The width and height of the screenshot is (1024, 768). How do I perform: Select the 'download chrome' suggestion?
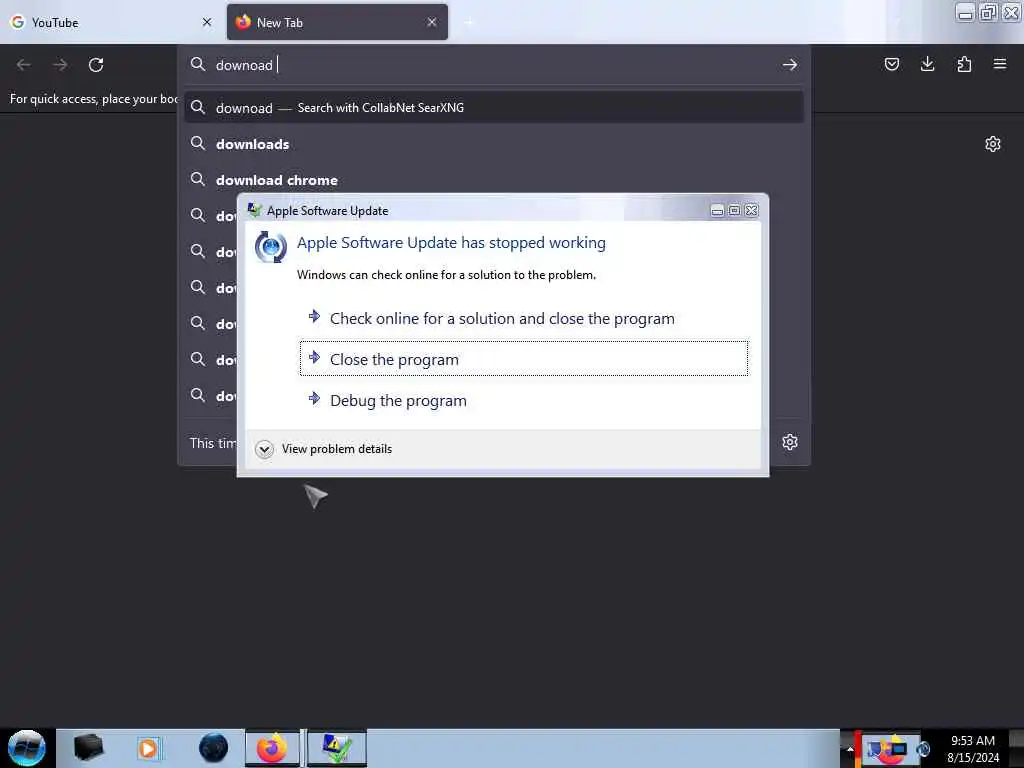[x=493, y=180]
